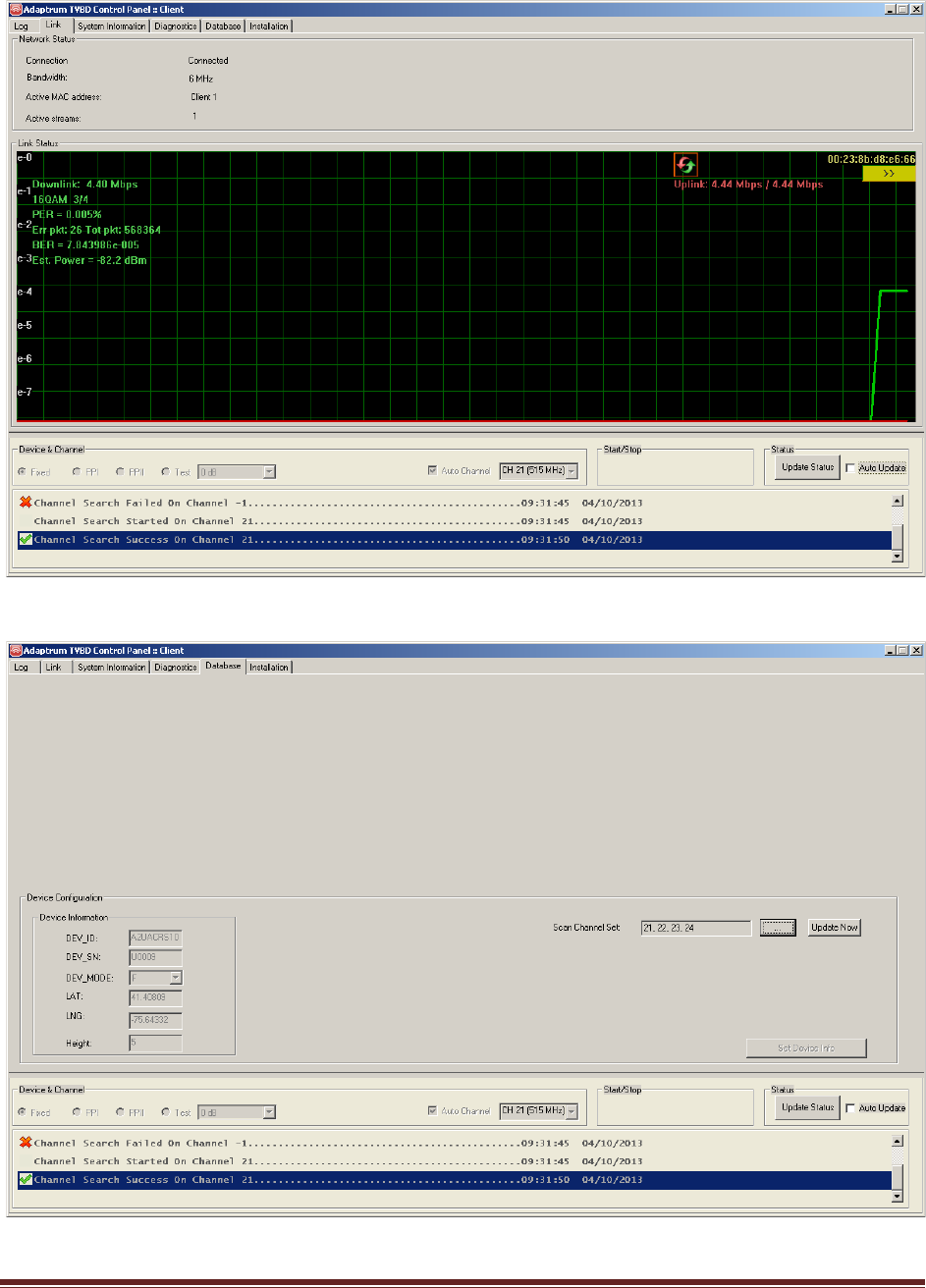Click the Update Now button
Image resolution: width=926 pixels, height=1288 pixels.
[x=834, y=927]
